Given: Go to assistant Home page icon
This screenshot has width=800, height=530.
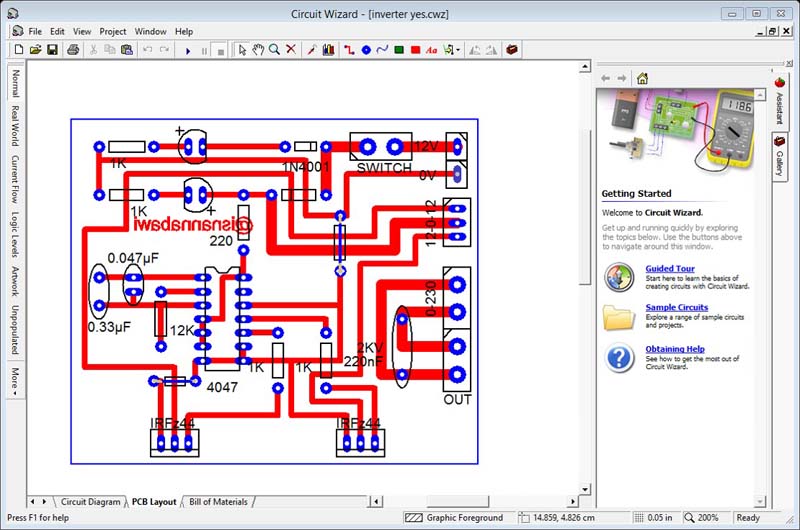Looking at the screenshot, I should pyautogui.click(x=642, y=78).
